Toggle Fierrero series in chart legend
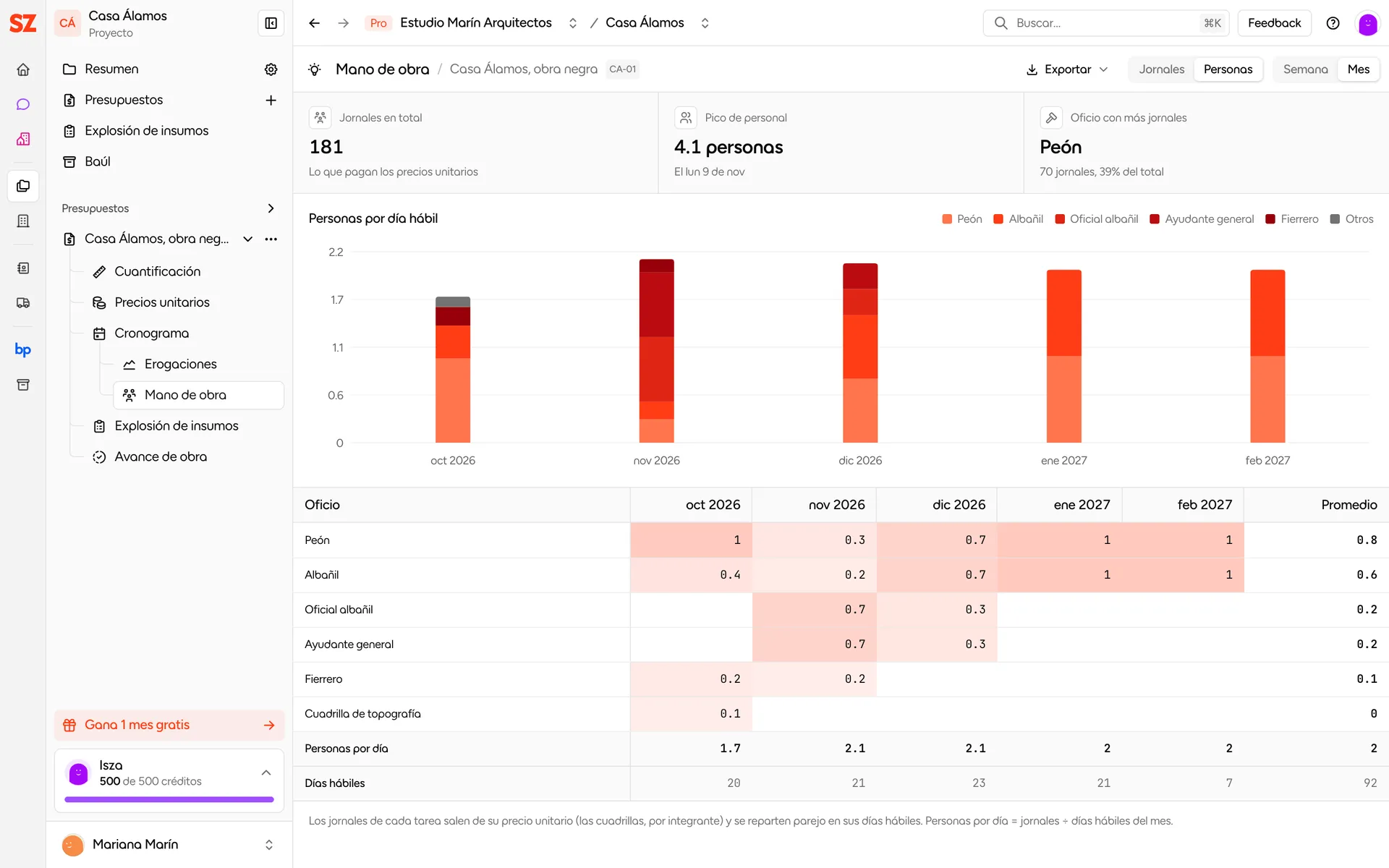This screenshot has height=868, width=1389. pyautogui.click(x=1292, y=219)
